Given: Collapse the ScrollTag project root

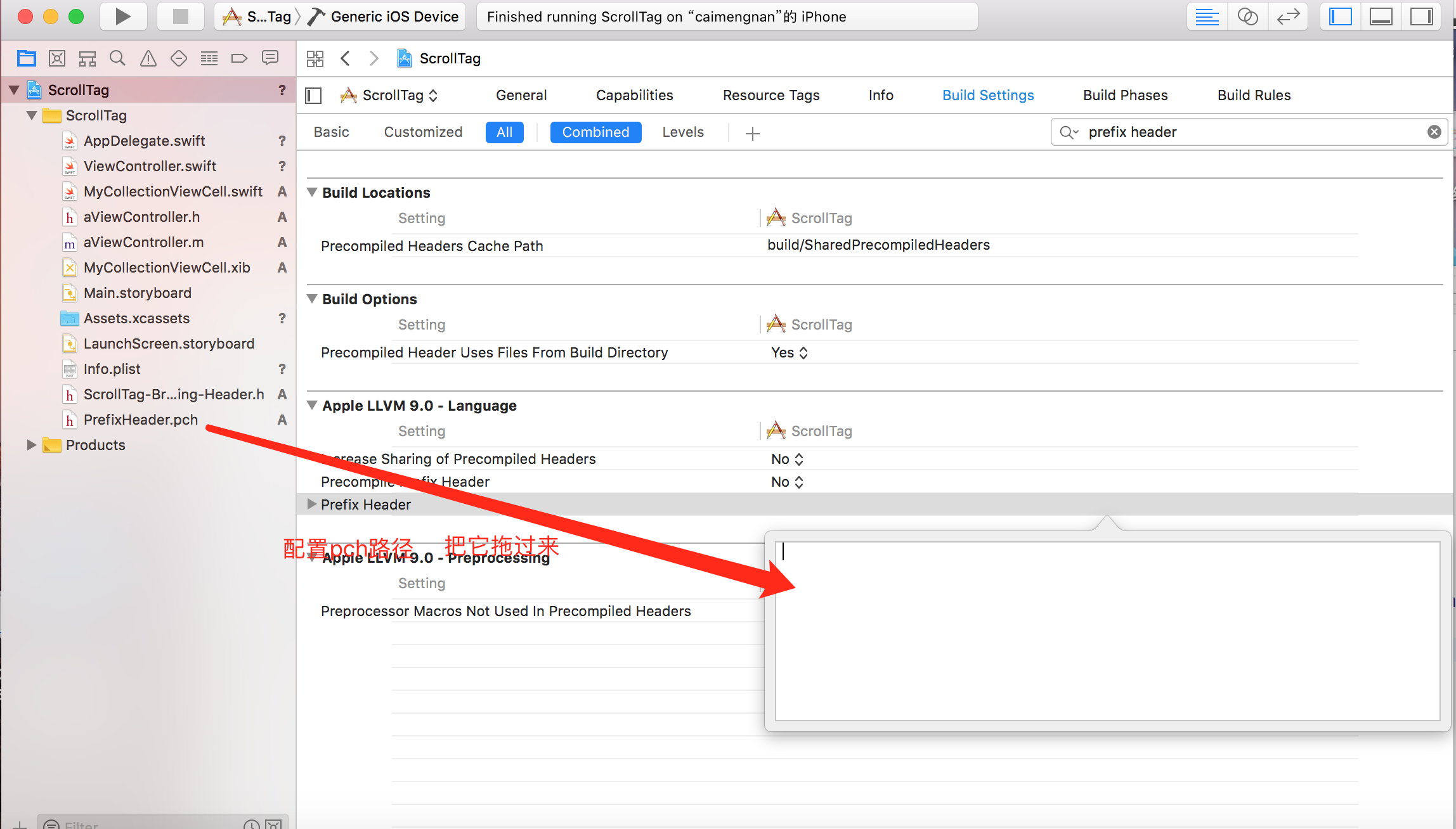Looking at the screenshot, I should tap(14, 90).
